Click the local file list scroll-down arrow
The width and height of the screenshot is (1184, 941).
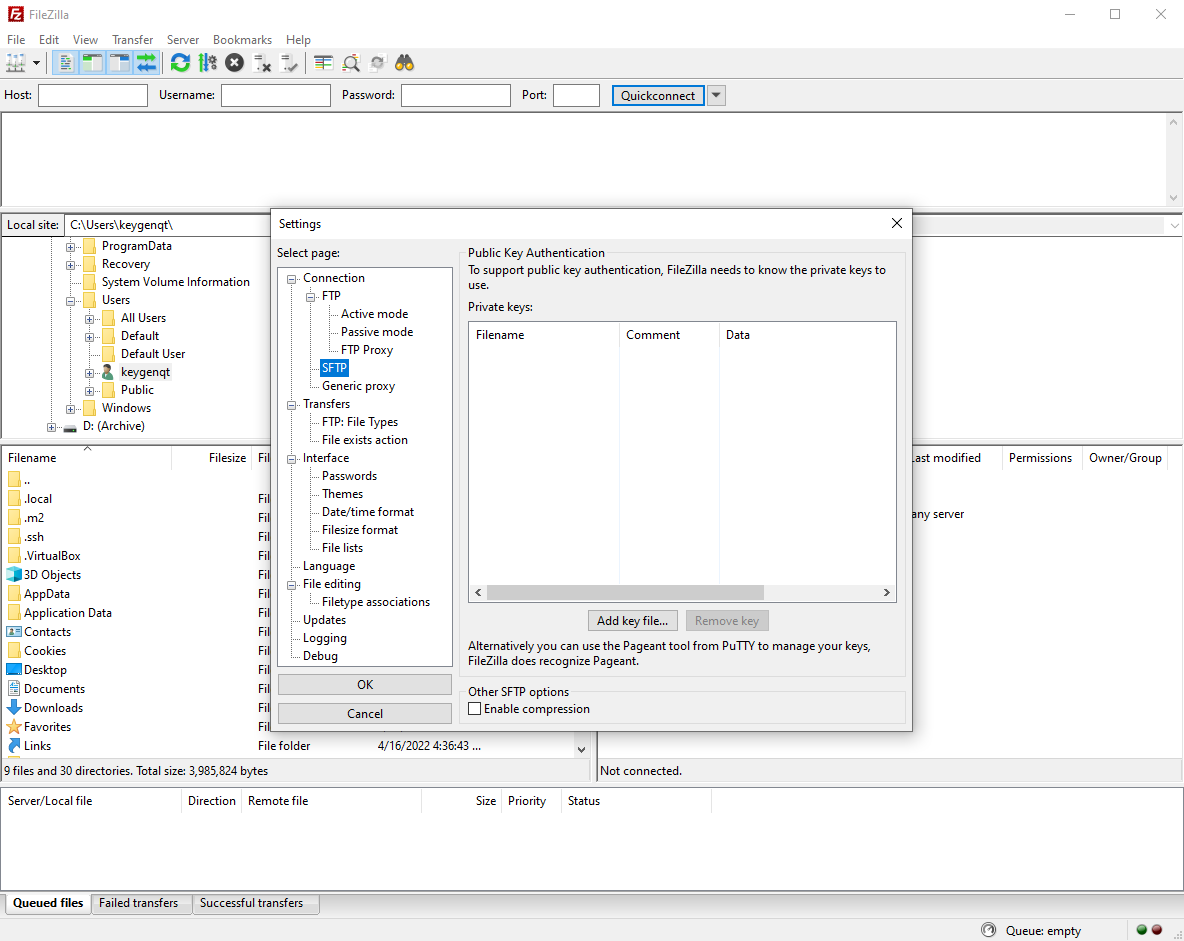point(581,749)
